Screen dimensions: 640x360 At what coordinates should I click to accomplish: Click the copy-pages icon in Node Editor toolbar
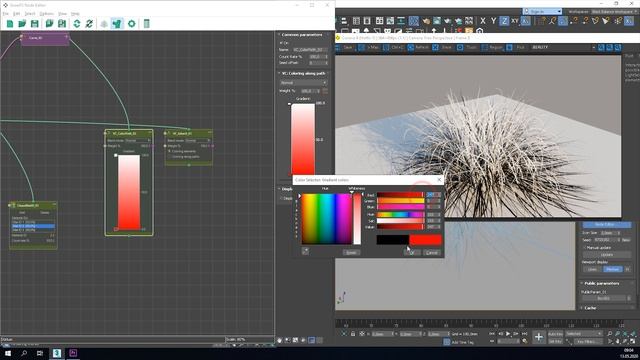49,24
